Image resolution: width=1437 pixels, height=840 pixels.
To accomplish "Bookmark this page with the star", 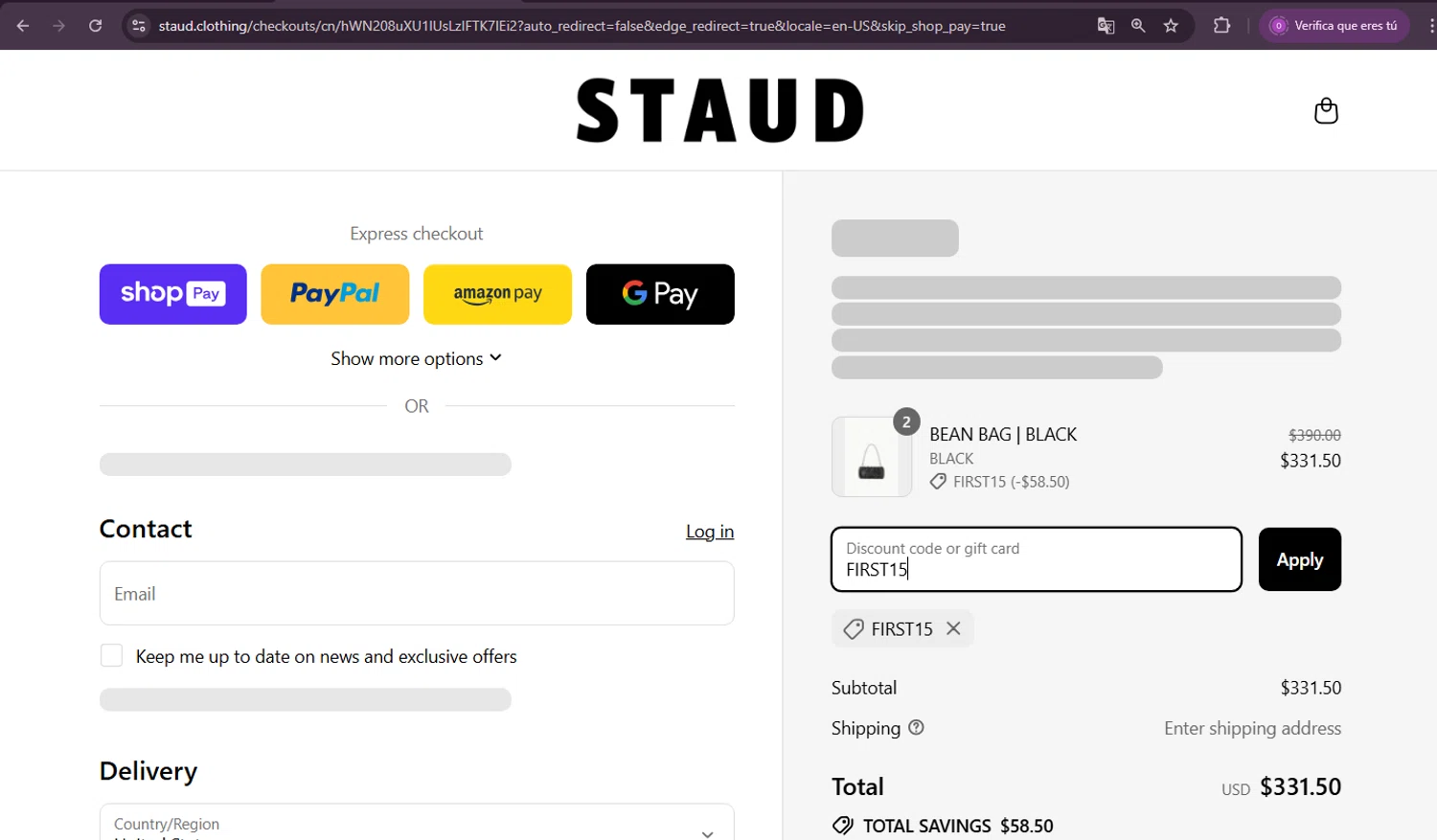I will point(1171,26).
